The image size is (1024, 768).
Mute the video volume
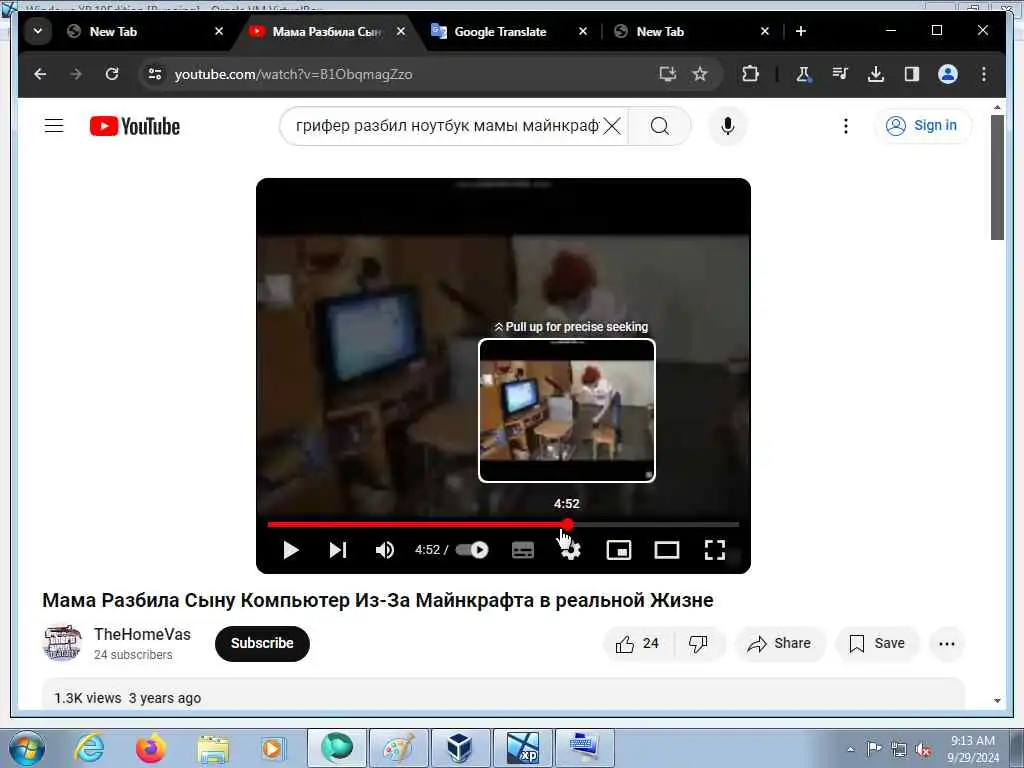pyautogui.click(x=385, y=550)
